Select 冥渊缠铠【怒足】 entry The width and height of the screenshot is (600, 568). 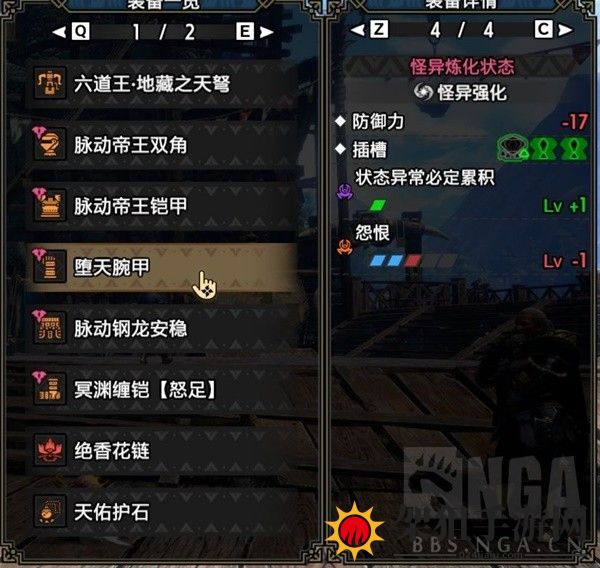162,389
